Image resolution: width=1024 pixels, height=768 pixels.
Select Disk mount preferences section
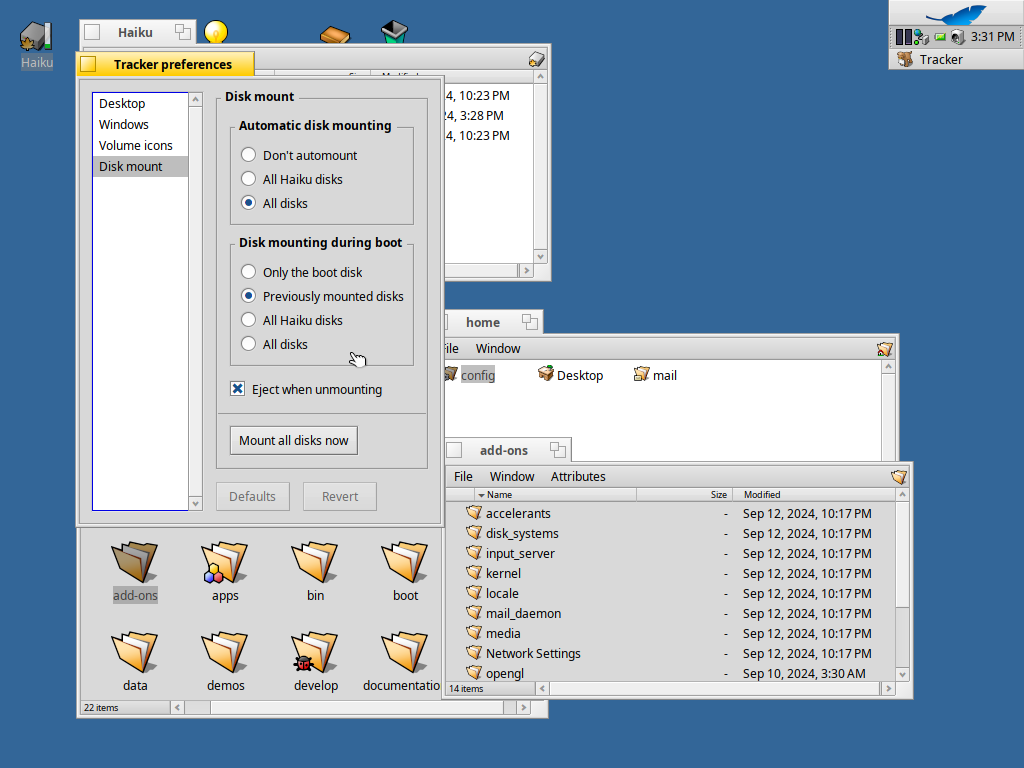click(140, 166)
